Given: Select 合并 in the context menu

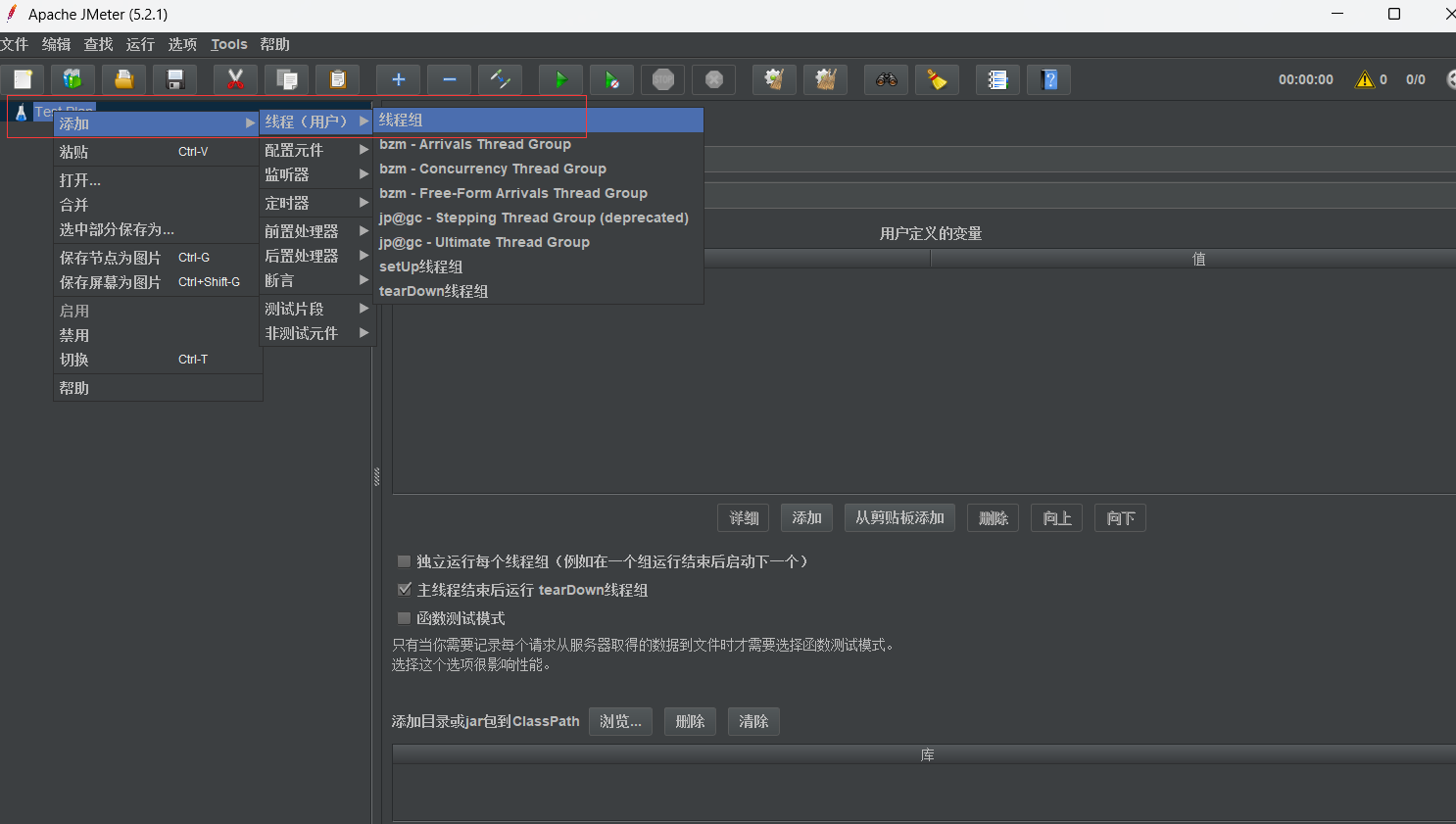Looking at the screenshot, I should tap(157, 205).
